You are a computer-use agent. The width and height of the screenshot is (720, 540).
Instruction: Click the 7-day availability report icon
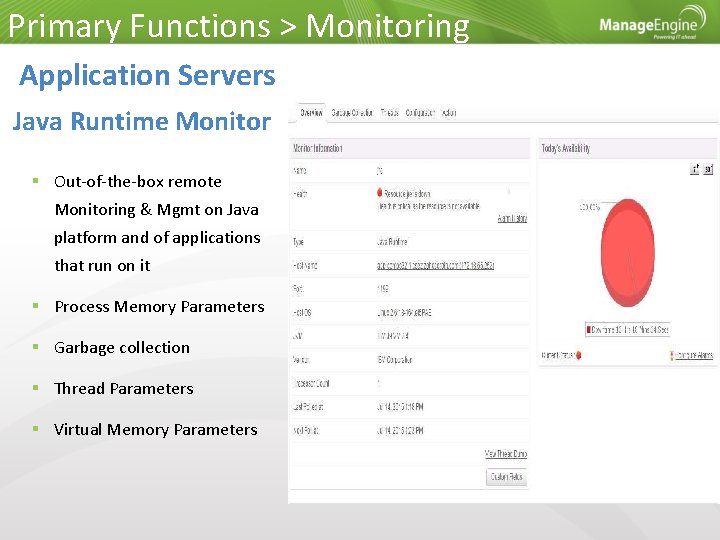pyautogui.click(x=695, y=169)
